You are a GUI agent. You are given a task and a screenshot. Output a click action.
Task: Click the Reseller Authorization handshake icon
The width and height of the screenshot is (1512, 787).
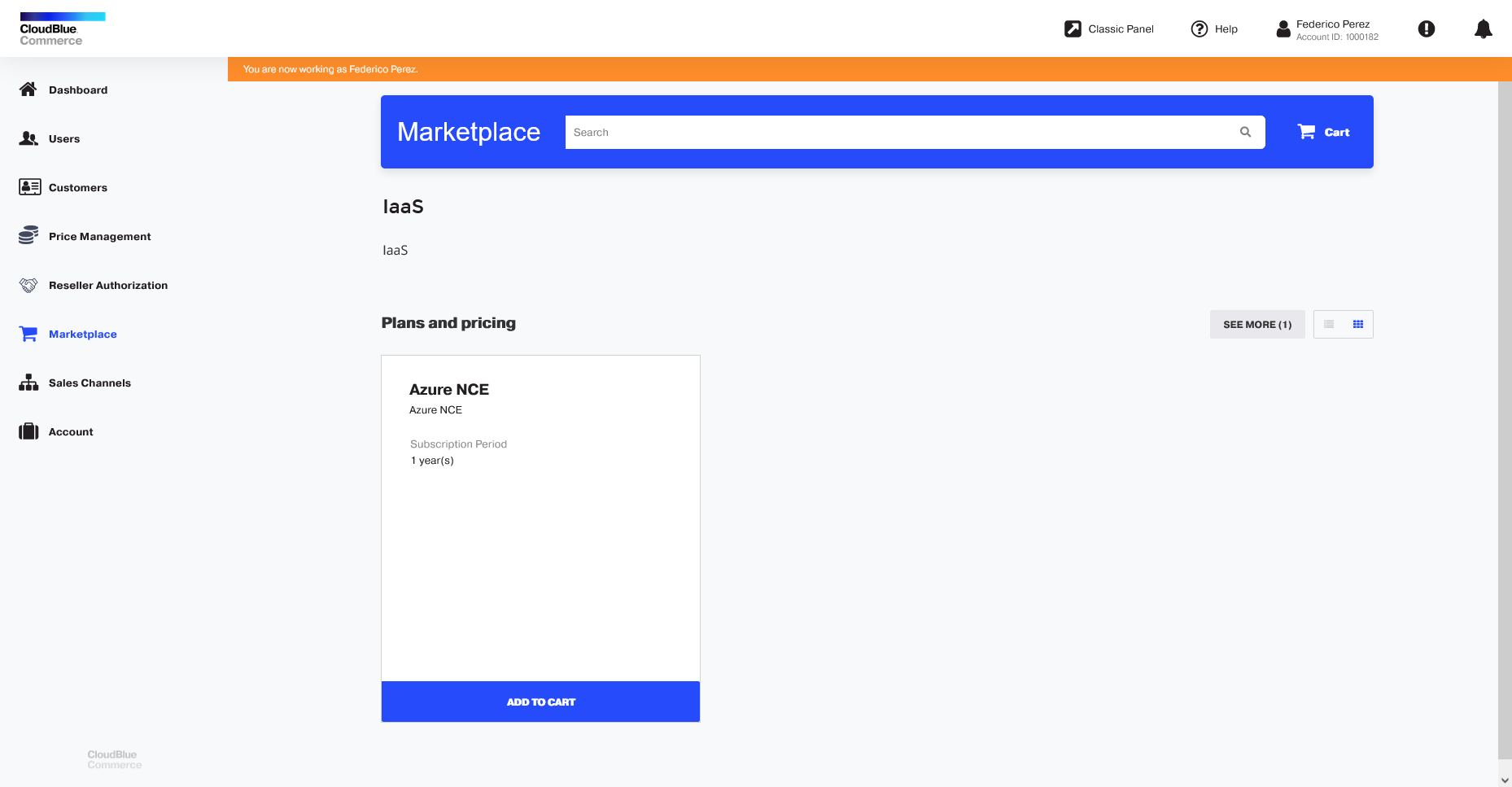(x=28, y=285)
